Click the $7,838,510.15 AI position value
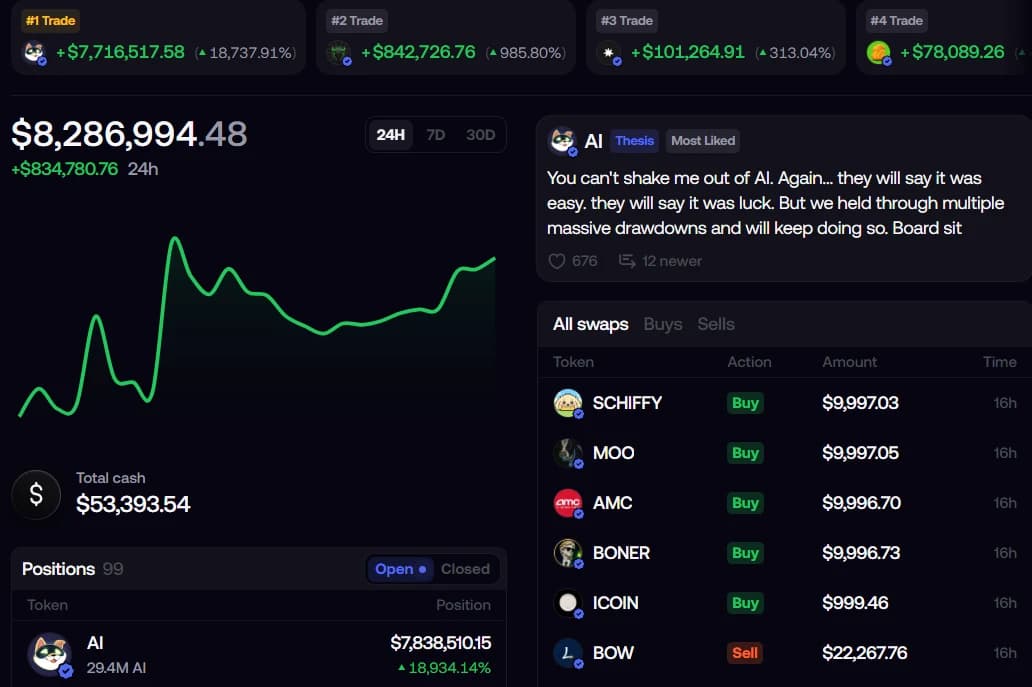Viewport: 1032px width, 687px height. point(440,643)
